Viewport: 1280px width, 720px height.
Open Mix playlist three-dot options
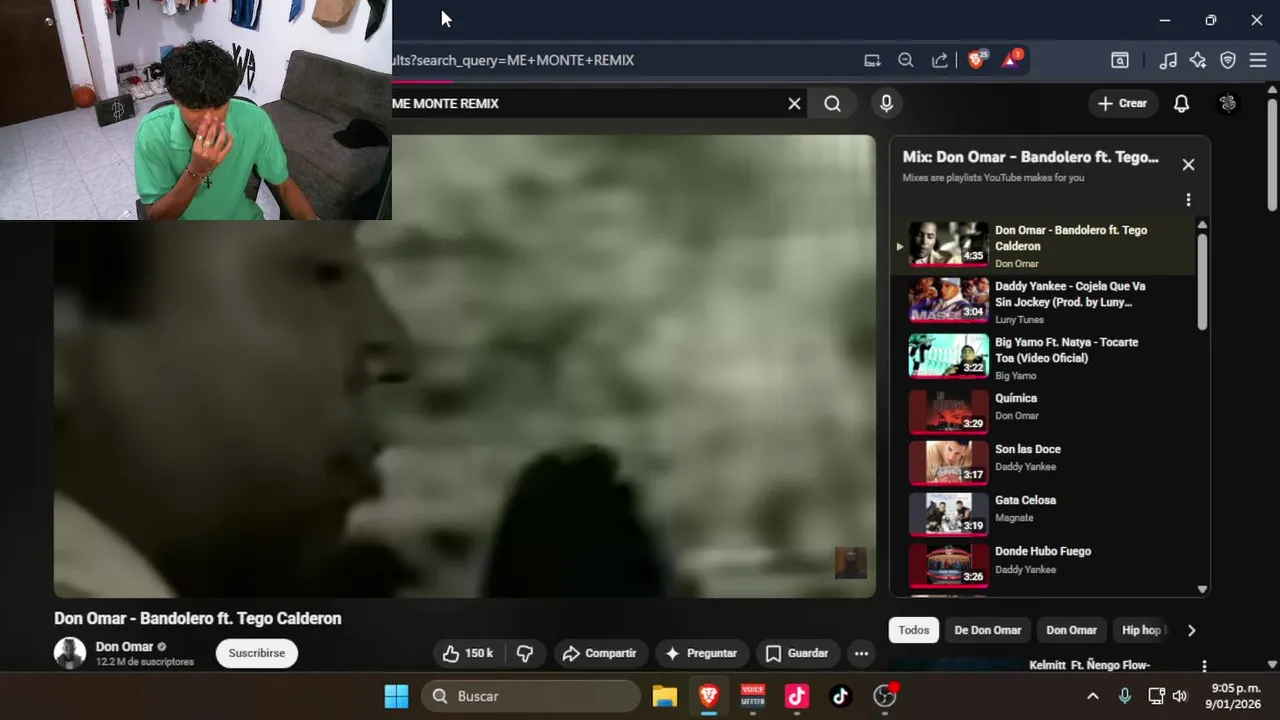tap(1188, 200)
